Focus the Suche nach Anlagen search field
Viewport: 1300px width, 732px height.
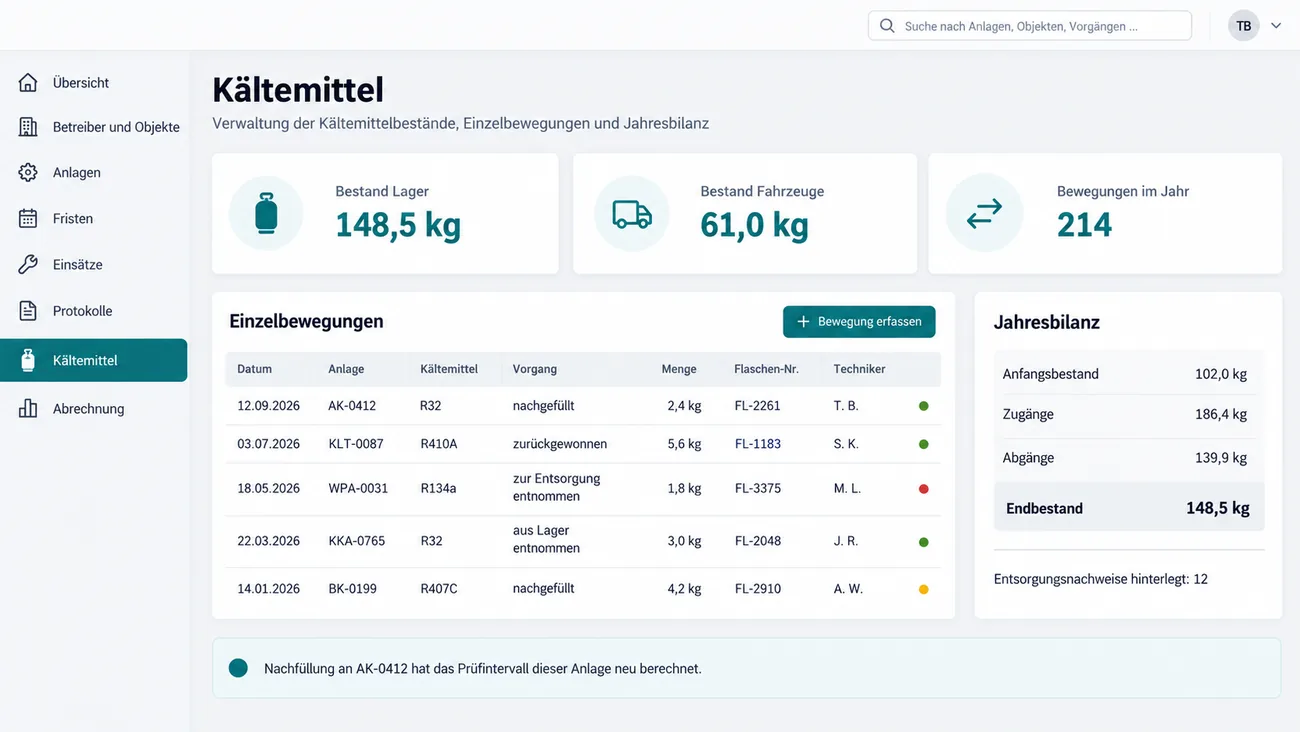coord(1030,26)
